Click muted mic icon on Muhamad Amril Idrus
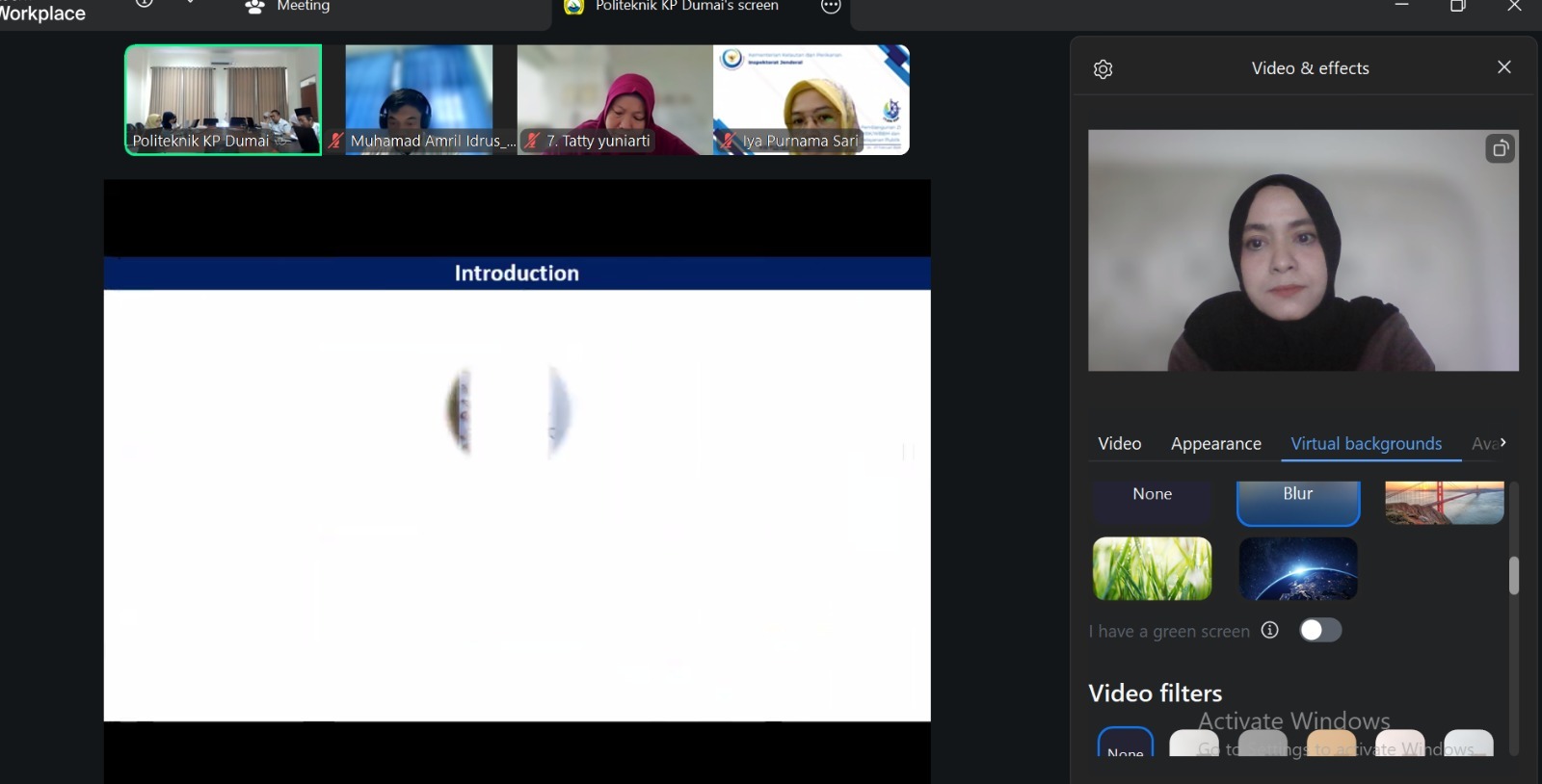This screenshot has height=784, width=1542. 335,141
